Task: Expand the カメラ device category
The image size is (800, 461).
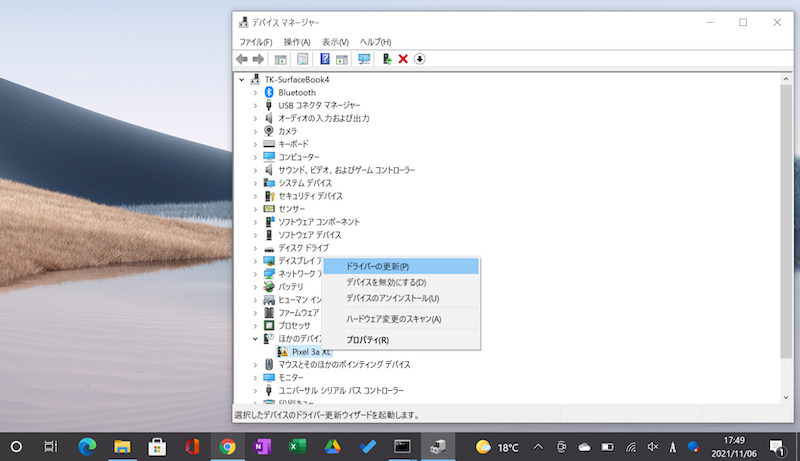Action: pyautogui.click(x=255, y=131)
